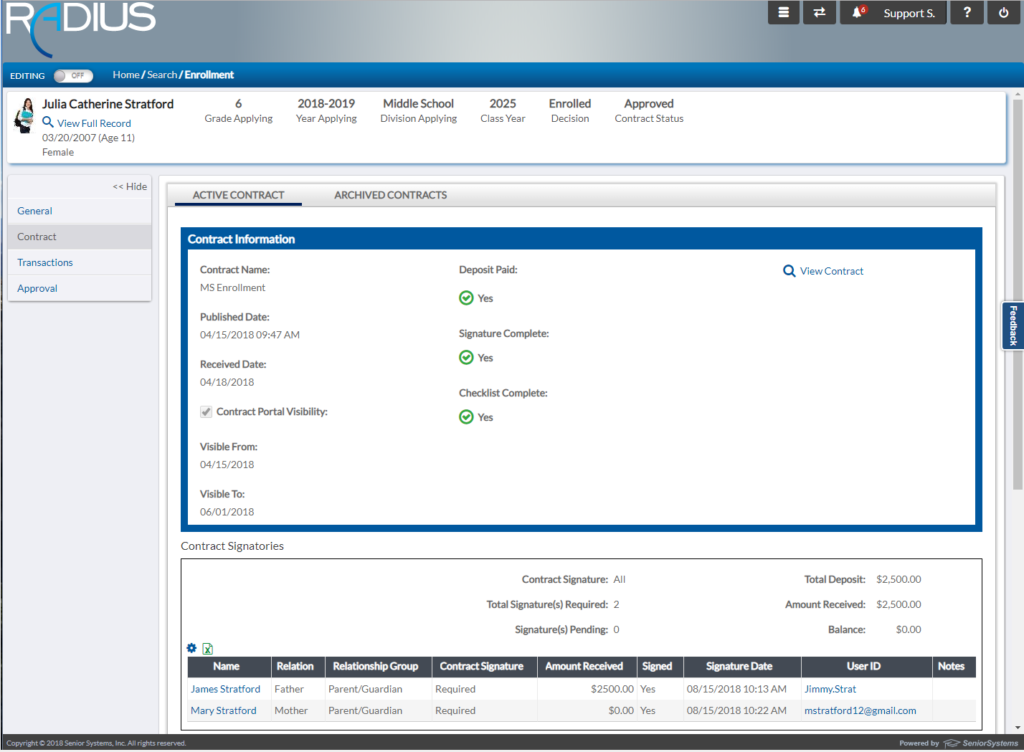Sort by Signed column header

pyautogui.click(x=660, y=666)
